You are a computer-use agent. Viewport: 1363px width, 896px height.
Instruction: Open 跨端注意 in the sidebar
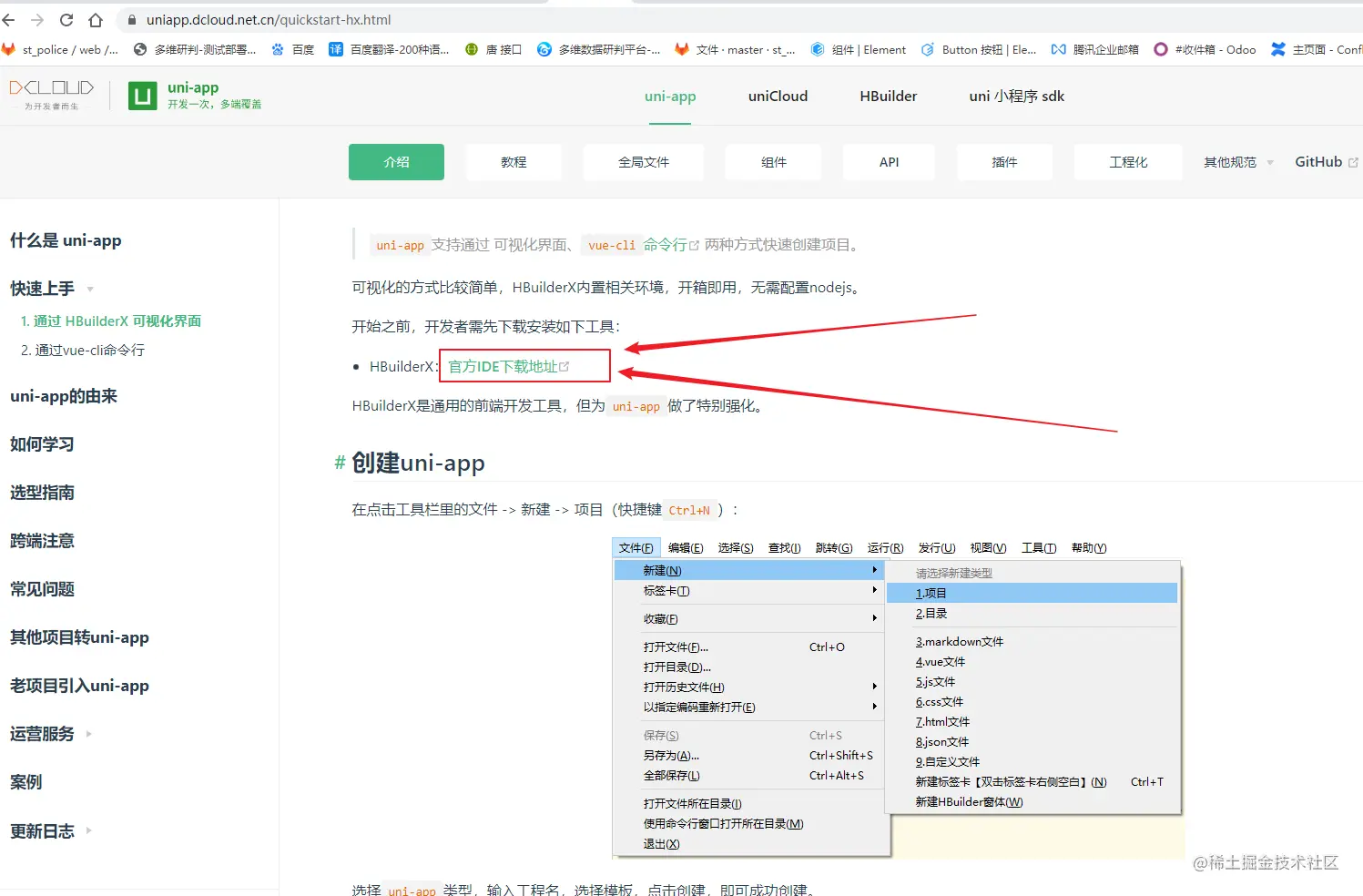(42, 541)
